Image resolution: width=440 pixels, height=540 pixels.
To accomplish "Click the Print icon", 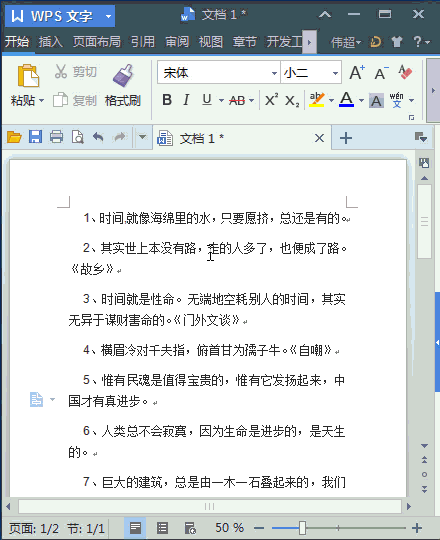I will (x=56, y=137).
